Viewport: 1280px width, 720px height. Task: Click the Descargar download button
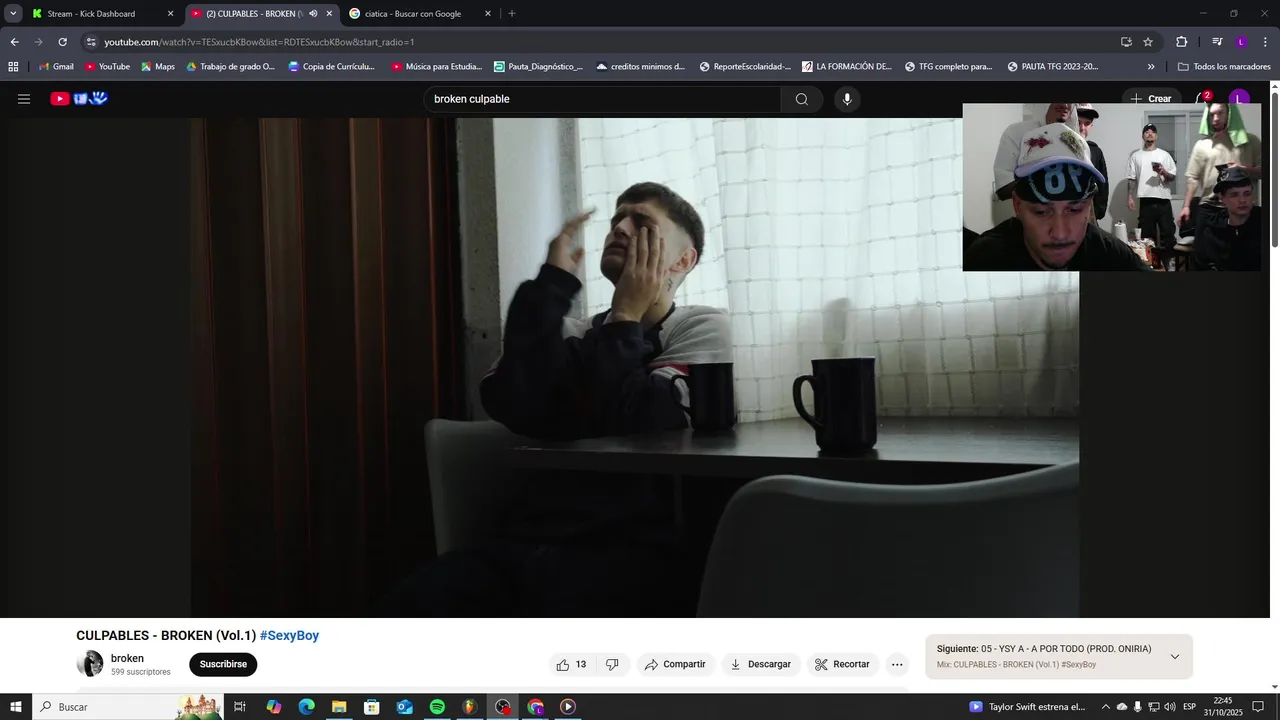[x=760, y=664]
